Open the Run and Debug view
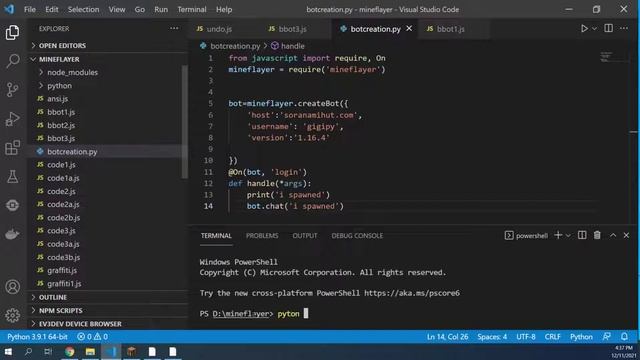640x360 pixels. coord(12,119)
